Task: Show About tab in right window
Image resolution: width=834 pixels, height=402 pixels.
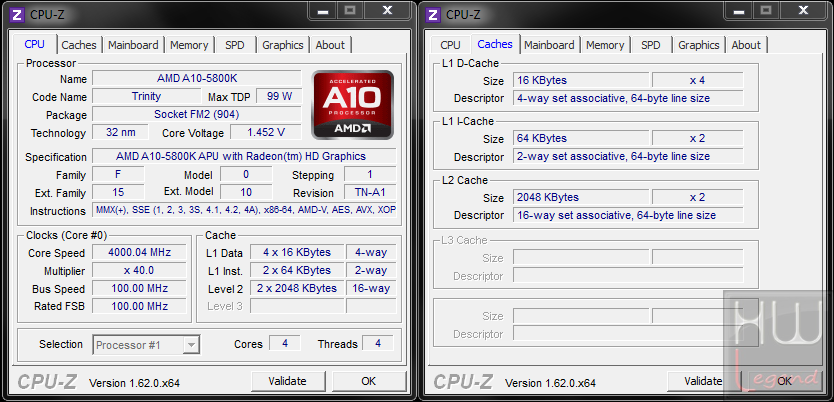Action: click(x=746, y=45)
